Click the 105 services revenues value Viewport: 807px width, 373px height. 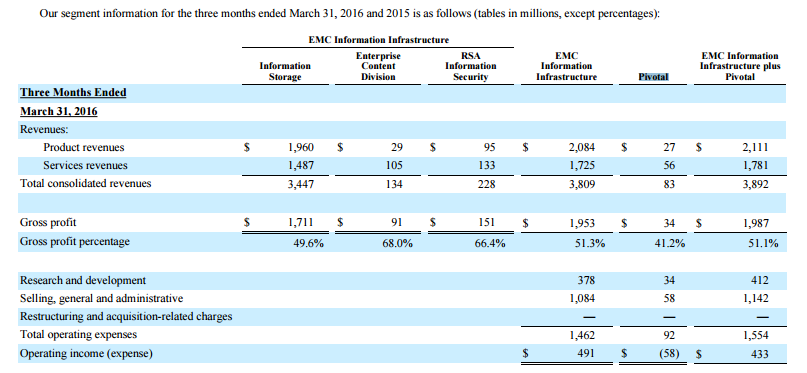pos(394,166)
